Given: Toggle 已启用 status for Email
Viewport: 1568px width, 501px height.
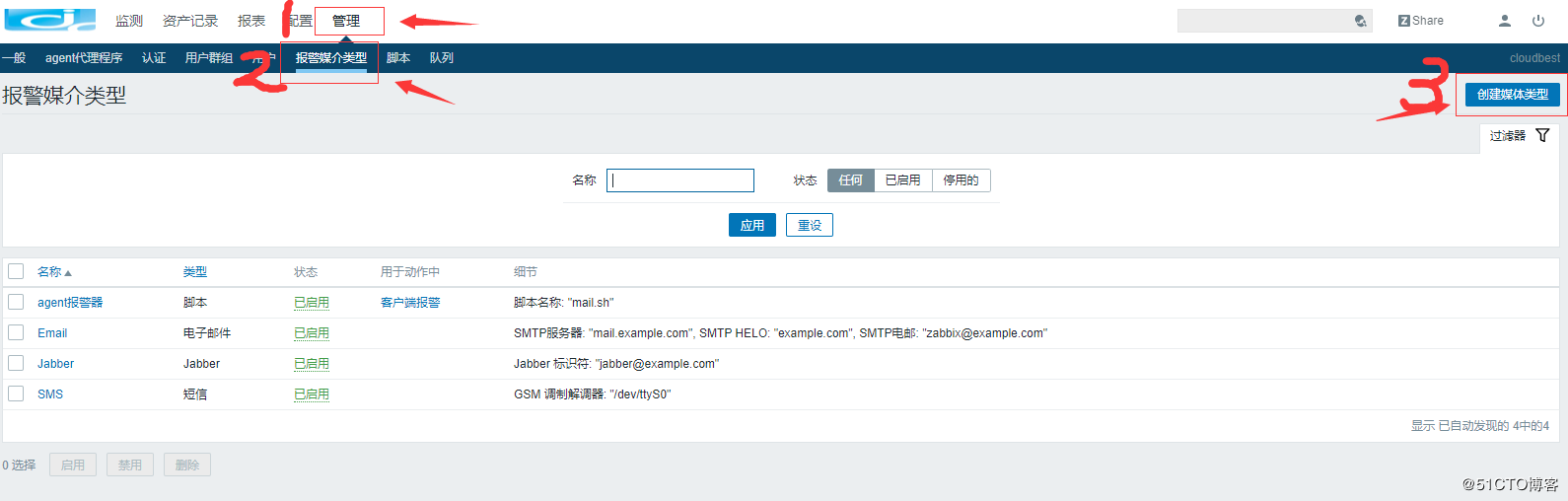Looking at the screenshot, I should click(x=312, y=333).
